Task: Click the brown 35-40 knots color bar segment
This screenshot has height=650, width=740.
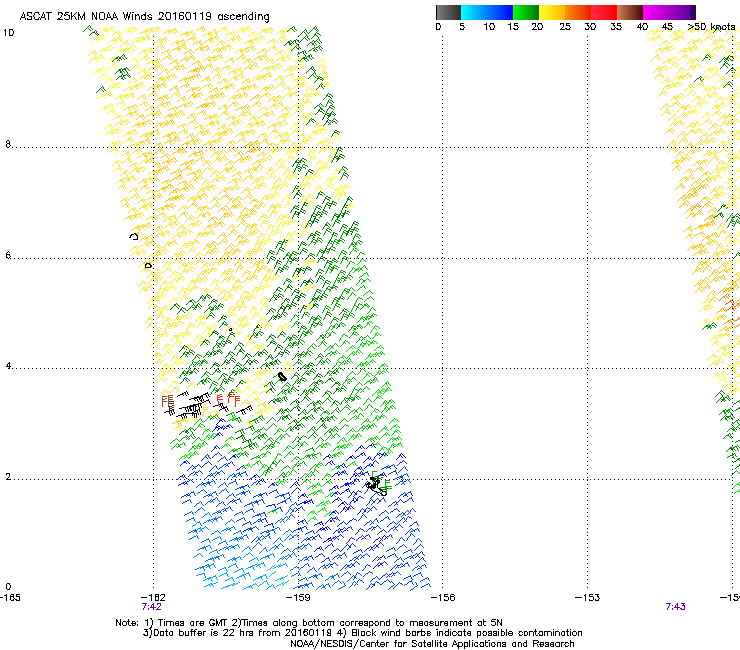Action: click(630, 12)
